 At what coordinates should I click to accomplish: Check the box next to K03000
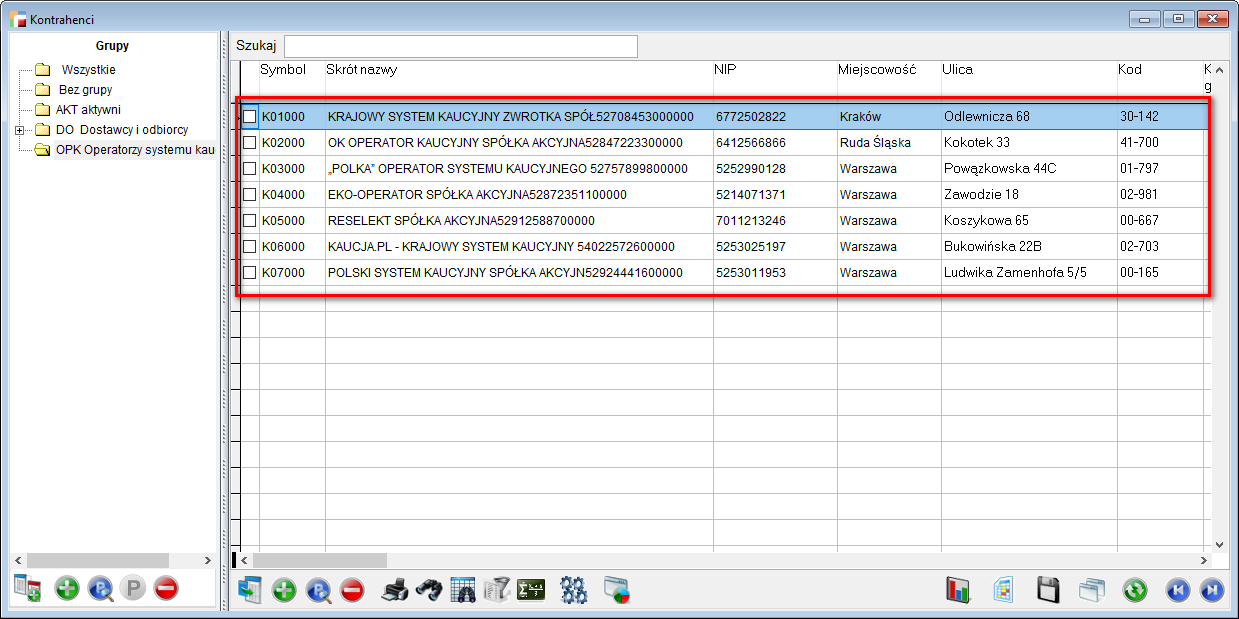click(250, 169)
